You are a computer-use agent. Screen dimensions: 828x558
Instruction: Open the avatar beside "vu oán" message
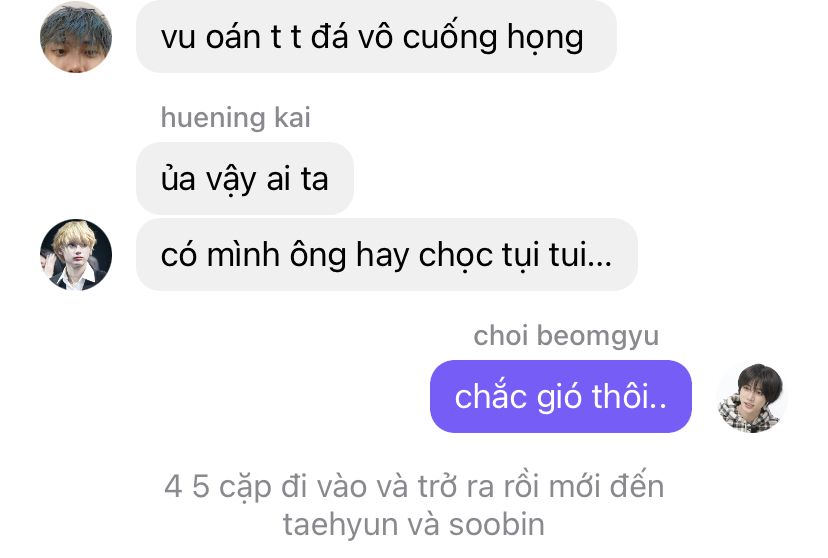coord(76,37)
